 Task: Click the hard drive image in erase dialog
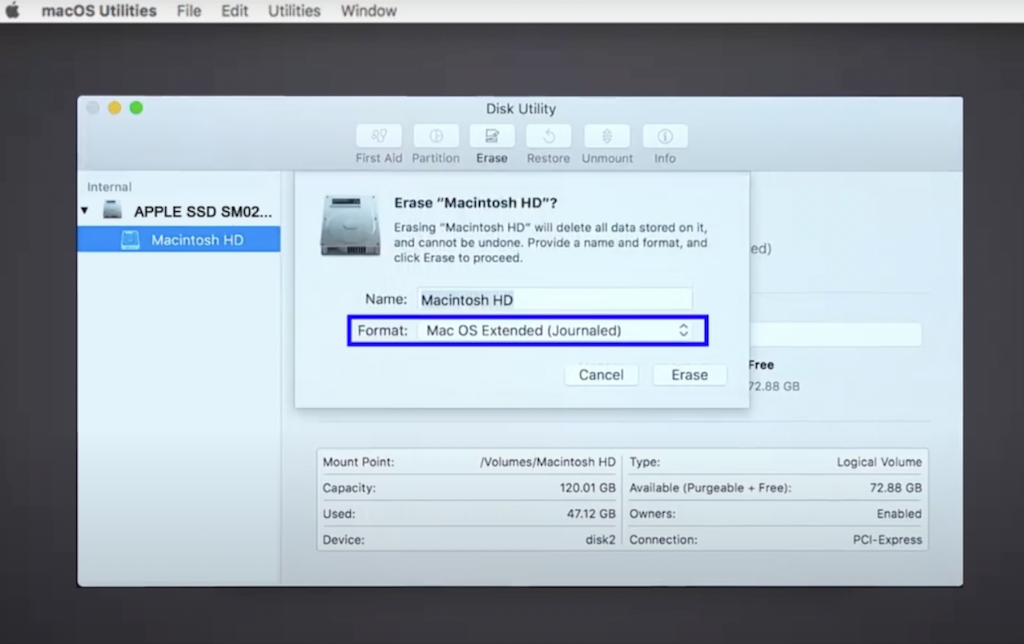click(350, 225)
